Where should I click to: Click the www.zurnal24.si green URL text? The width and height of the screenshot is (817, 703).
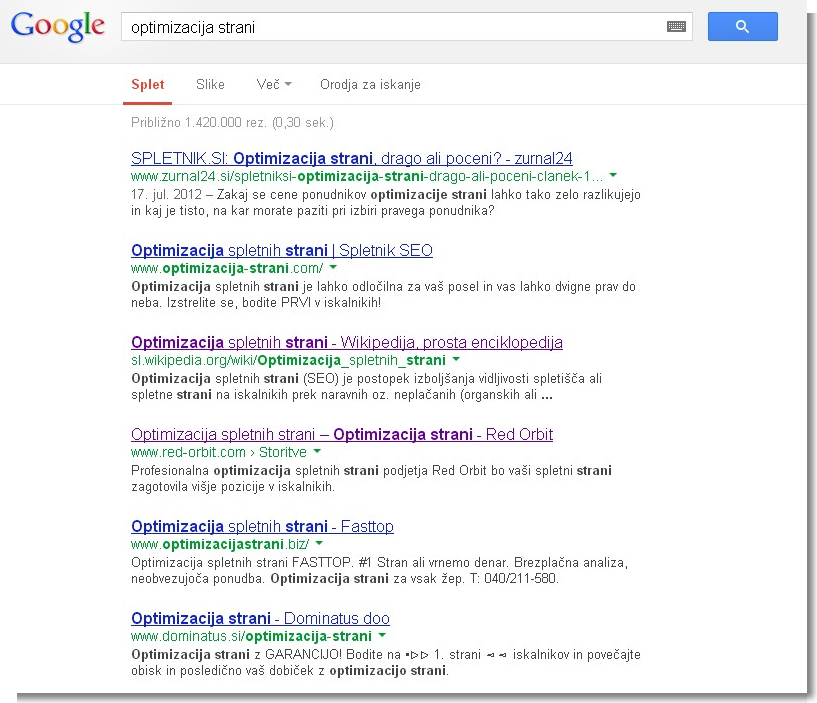pos(367,176)
